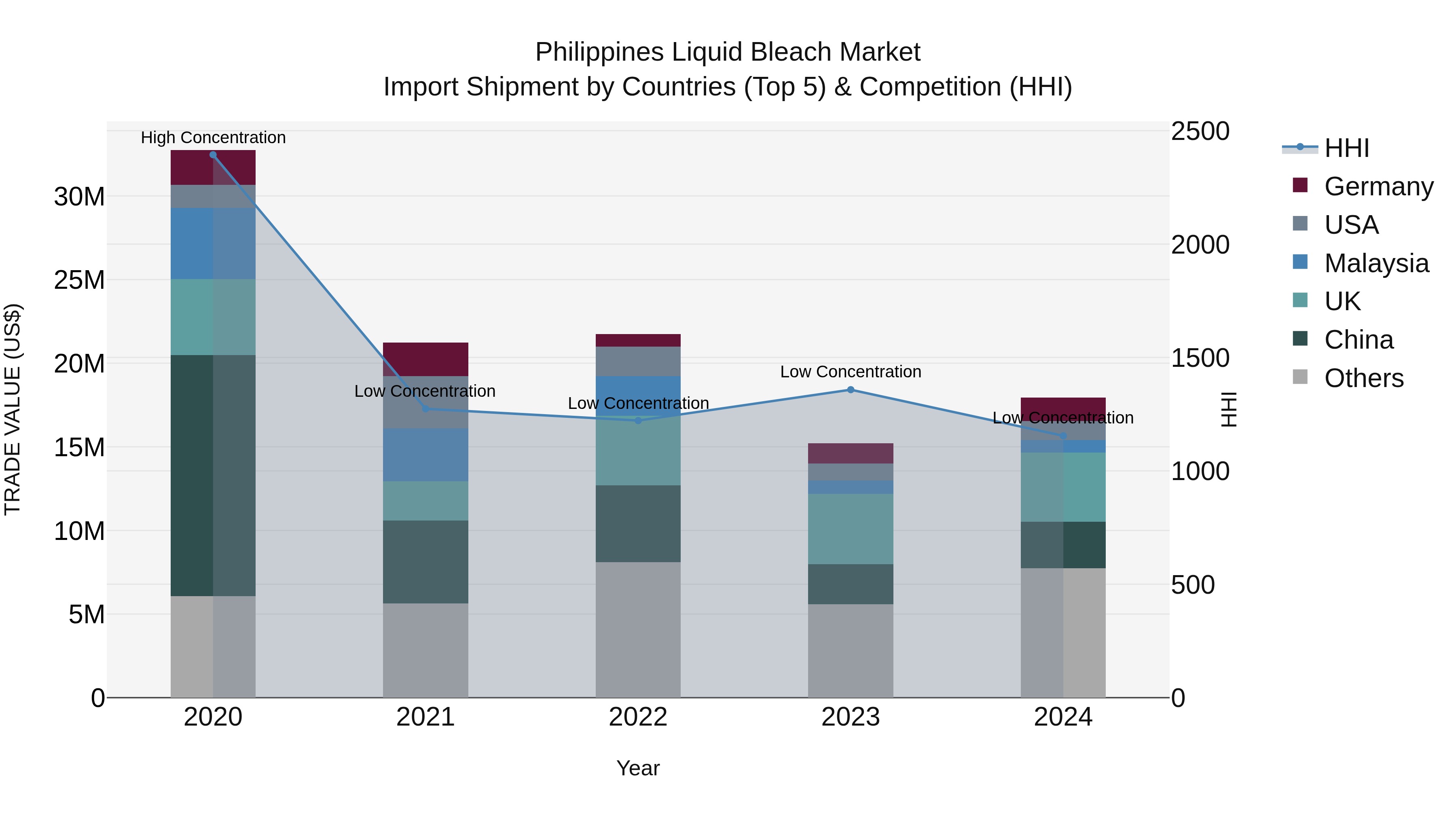The width and height of the screenshot is (1456, 819).
Task: Click the 2022 x-axis label
Action: pos(638,717)
